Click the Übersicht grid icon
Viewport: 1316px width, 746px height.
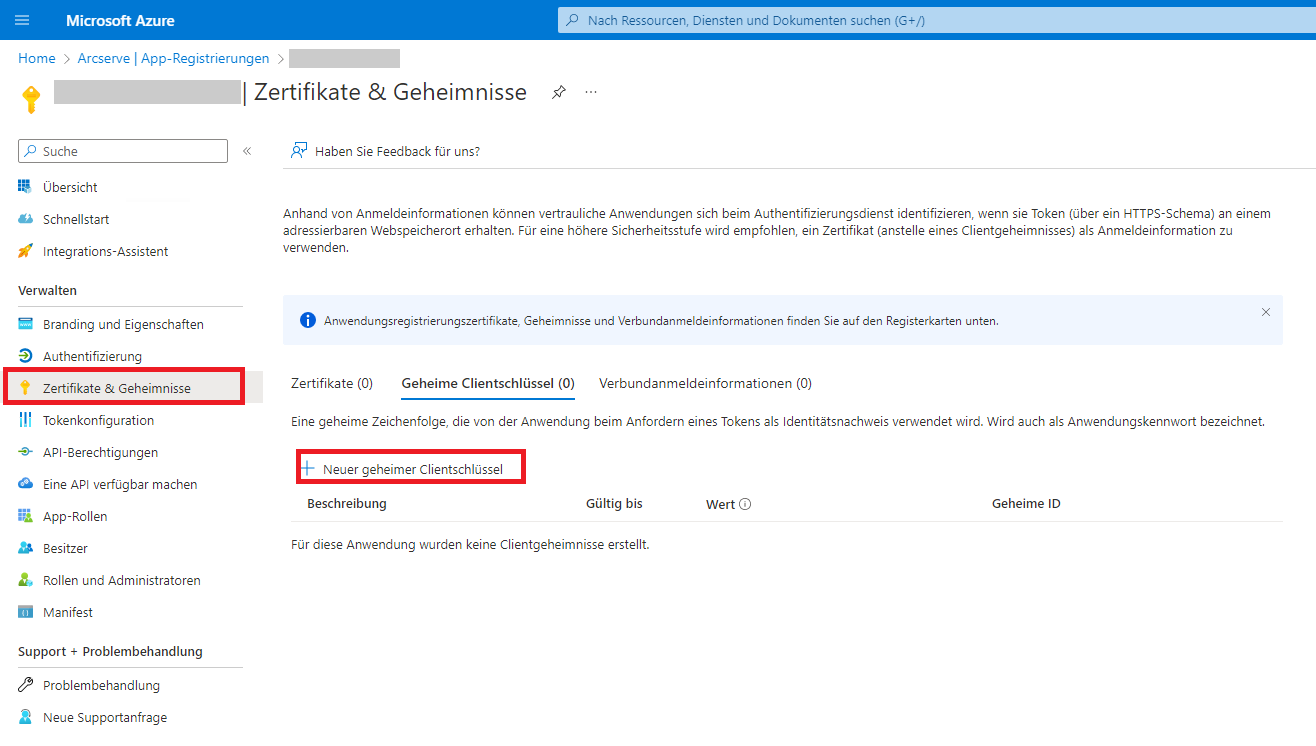coord(25,187)
